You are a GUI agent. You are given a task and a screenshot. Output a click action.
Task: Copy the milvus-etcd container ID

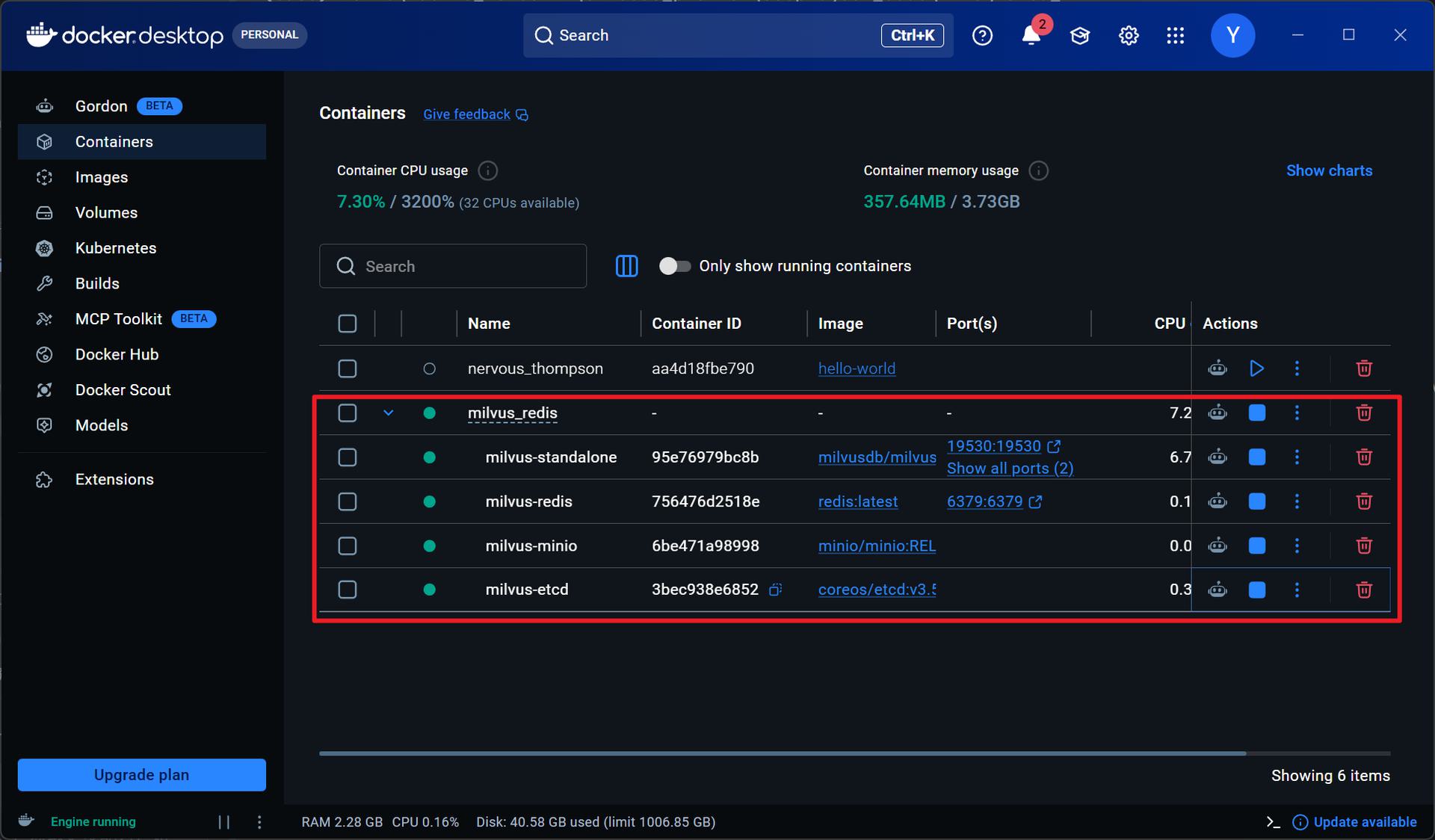click(776, 590)
